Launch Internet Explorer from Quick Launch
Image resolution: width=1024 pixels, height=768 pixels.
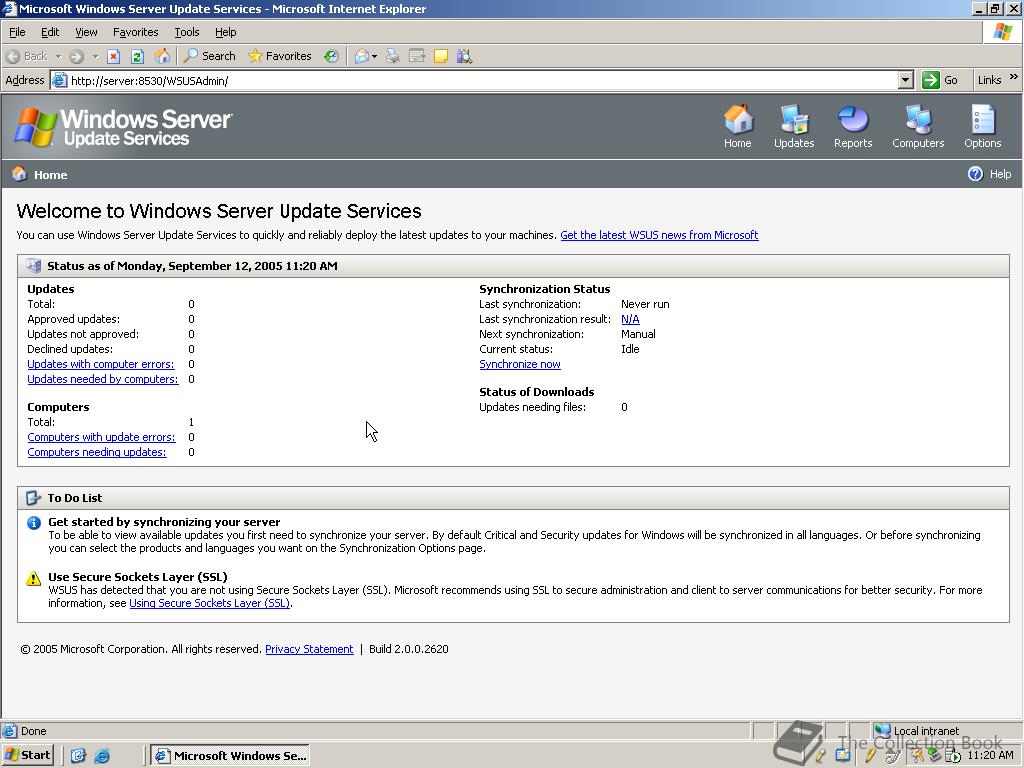click(x=102, y=756)
